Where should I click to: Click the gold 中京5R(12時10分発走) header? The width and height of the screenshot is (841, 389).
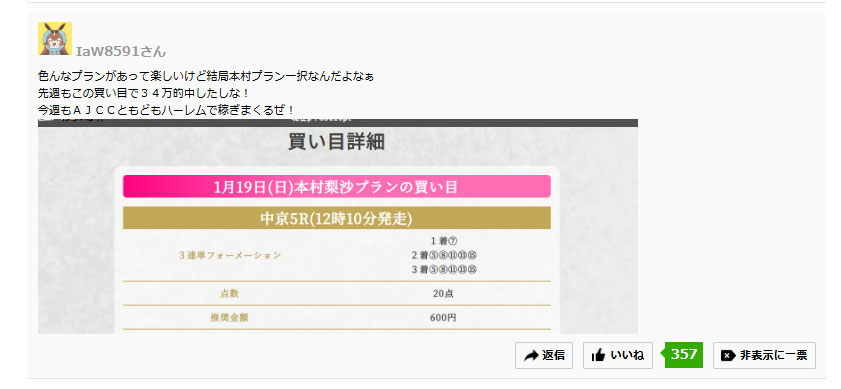coord(337,218)
